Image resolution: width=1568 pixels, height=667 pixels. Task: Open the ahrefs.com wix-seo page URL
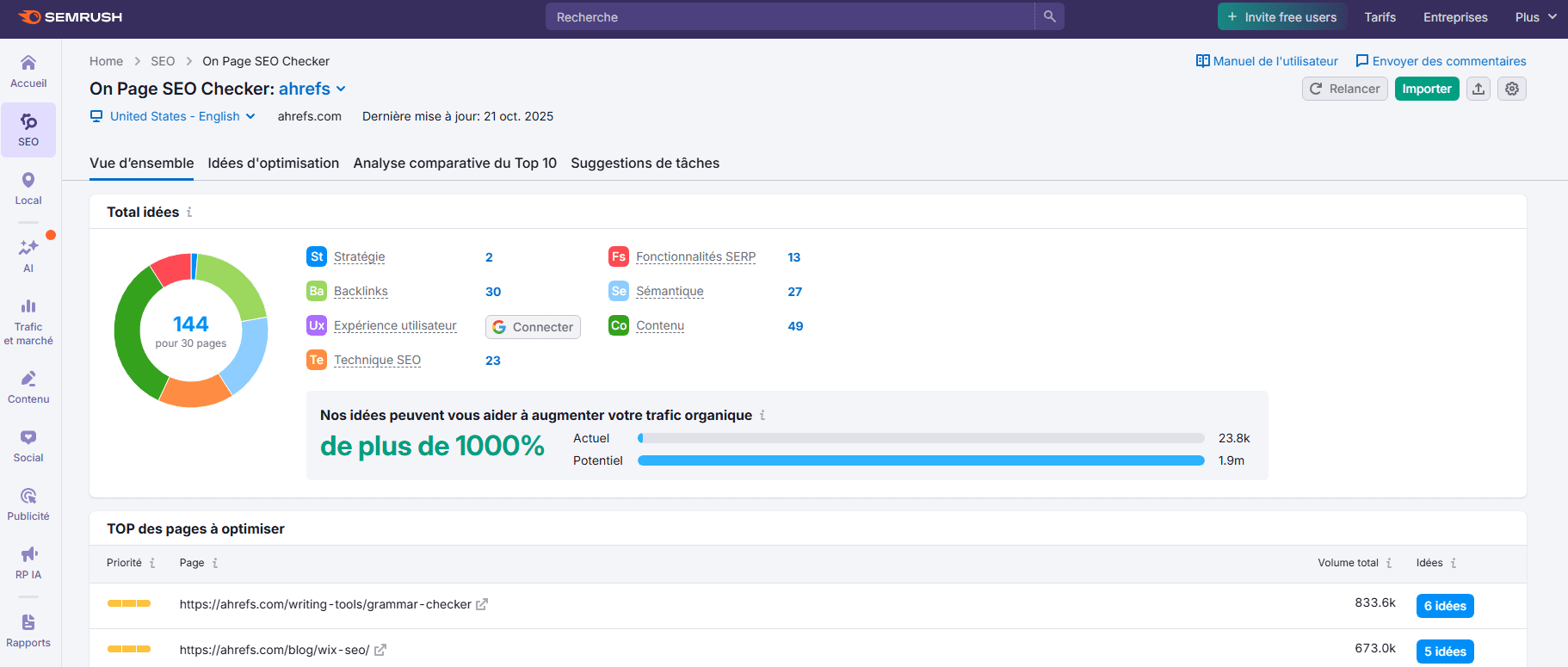[x=275, y=650]
